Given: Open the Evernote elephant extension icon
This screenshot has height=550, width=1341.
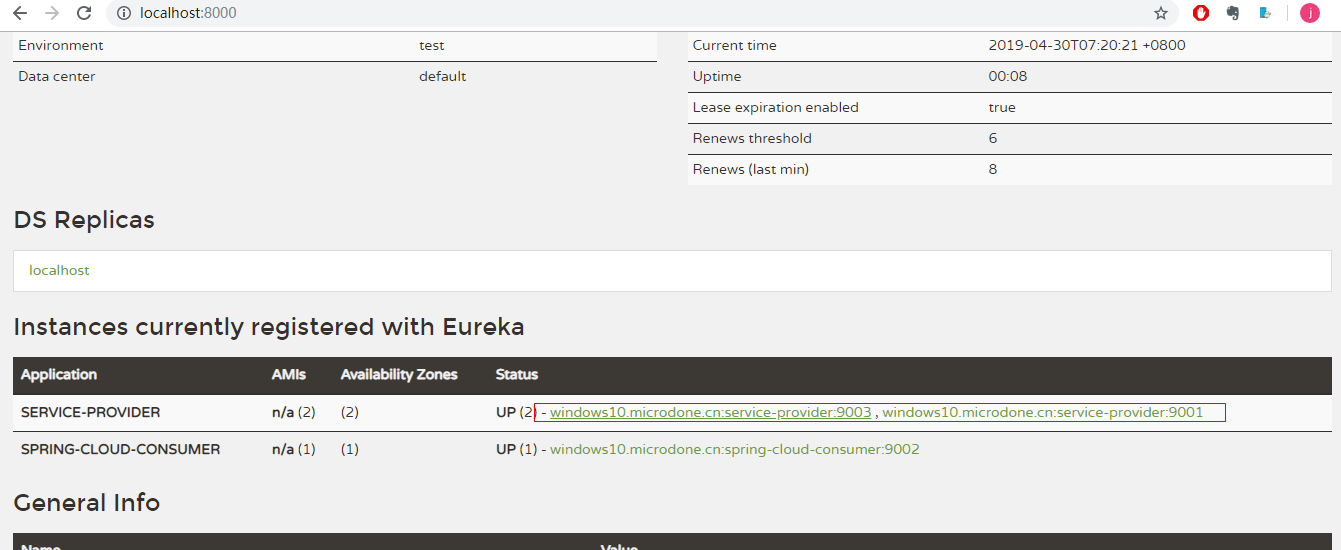Looking at the screenshot, I should pos(1233,13).
